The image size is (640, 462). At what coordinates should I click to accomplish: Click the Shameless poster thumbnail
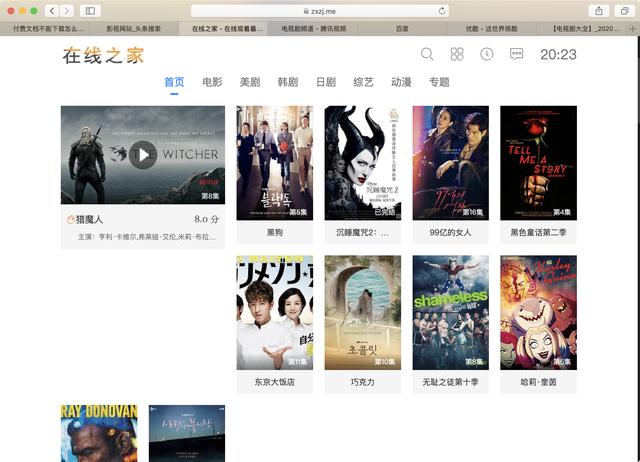(451, 313)
